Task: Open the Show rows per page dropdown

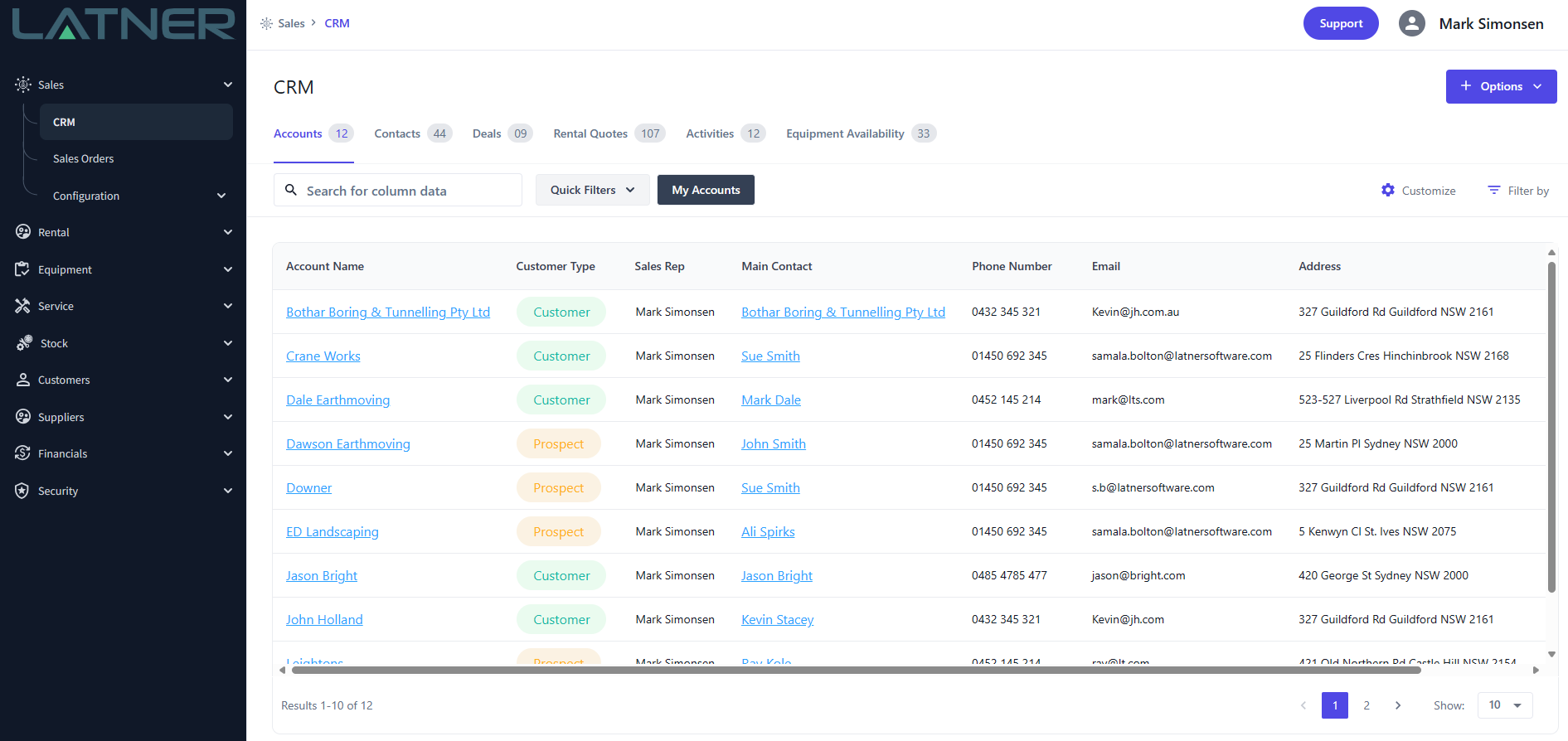Action: click(1504, 705)
